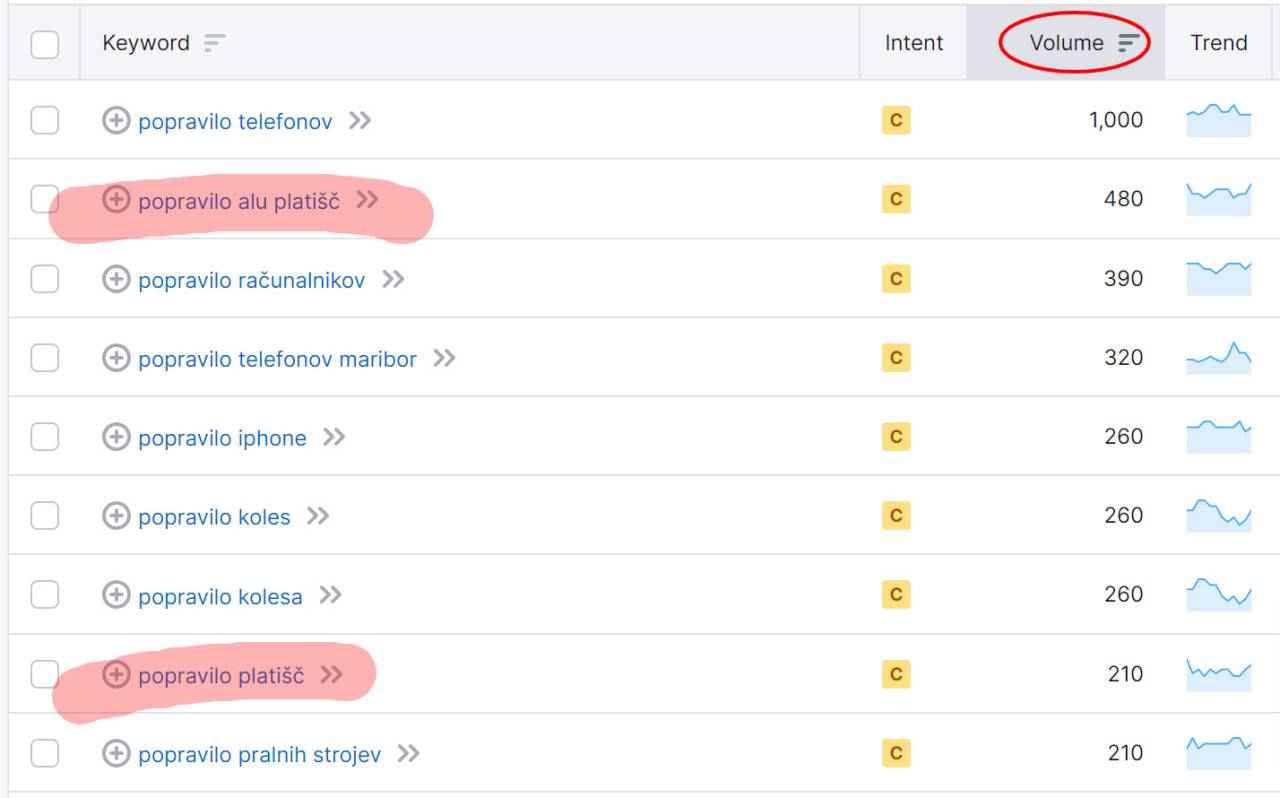The image size is (1280, 798).
Task: Click plus icon beside popravilo telefonov
Action: (x=116, y=121)
